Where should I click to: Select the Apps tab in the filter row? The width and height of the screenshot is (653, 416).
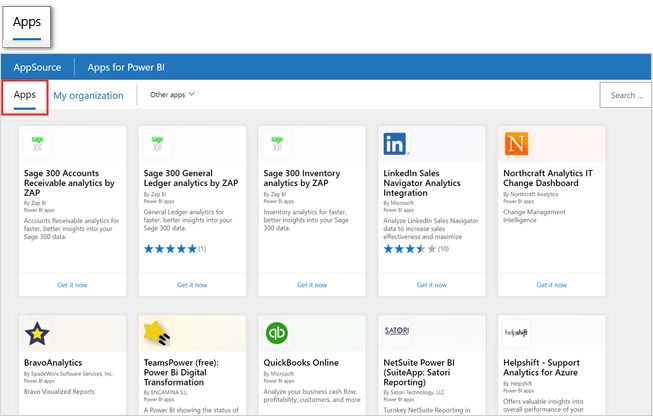coord(25,97)
